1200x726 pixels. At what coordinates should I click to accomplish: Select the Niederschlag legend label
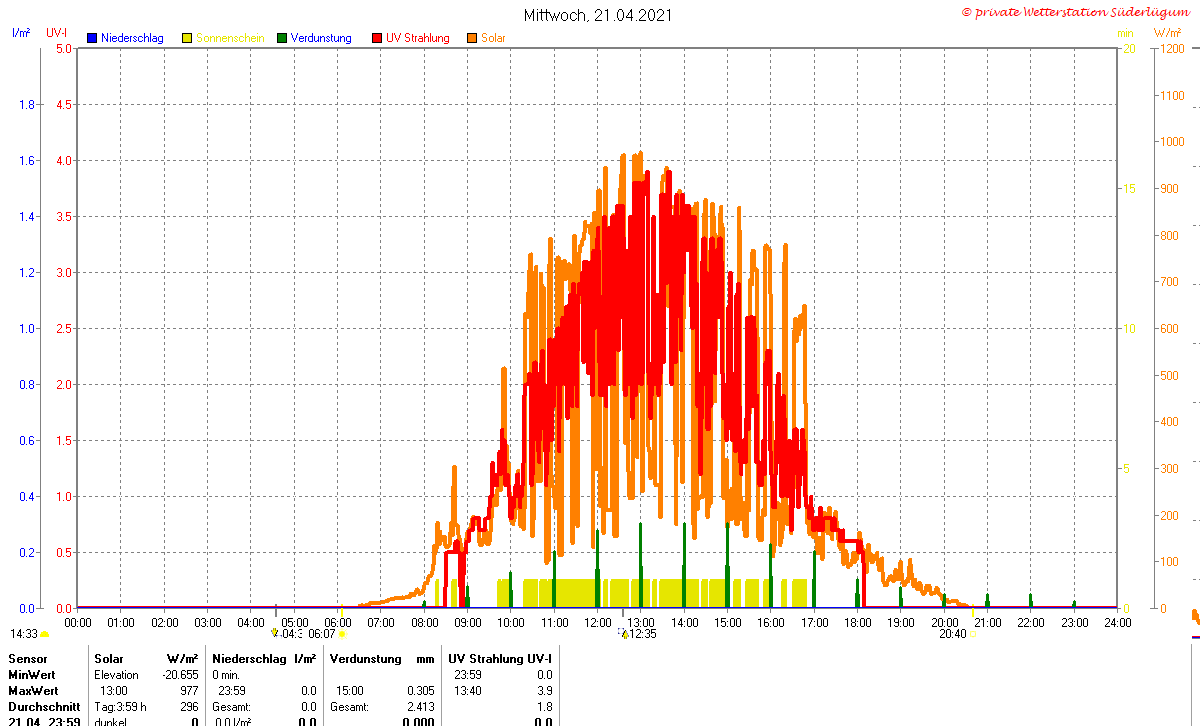[x=132, y=38]
